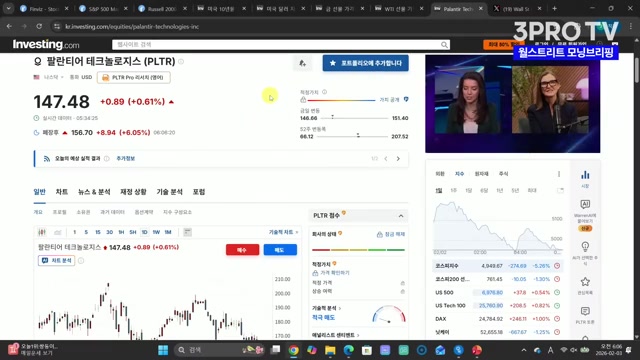Image resolution: width=640 pixels, height=360 pixels.
Task: Click clock icon on DAX row
Action: pos(557,319)
